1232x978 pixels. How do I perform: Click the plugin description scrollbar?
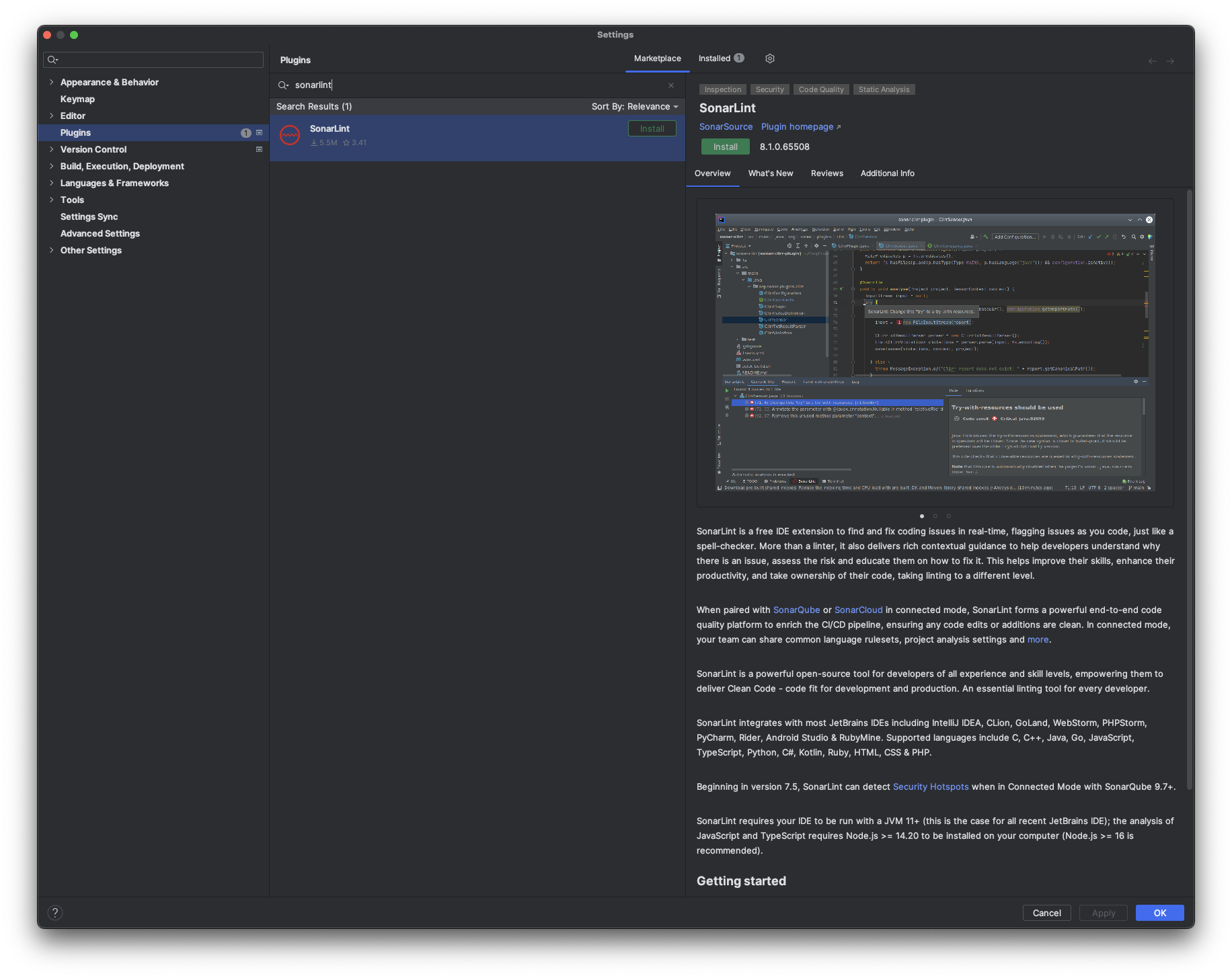coord(1189,490)
